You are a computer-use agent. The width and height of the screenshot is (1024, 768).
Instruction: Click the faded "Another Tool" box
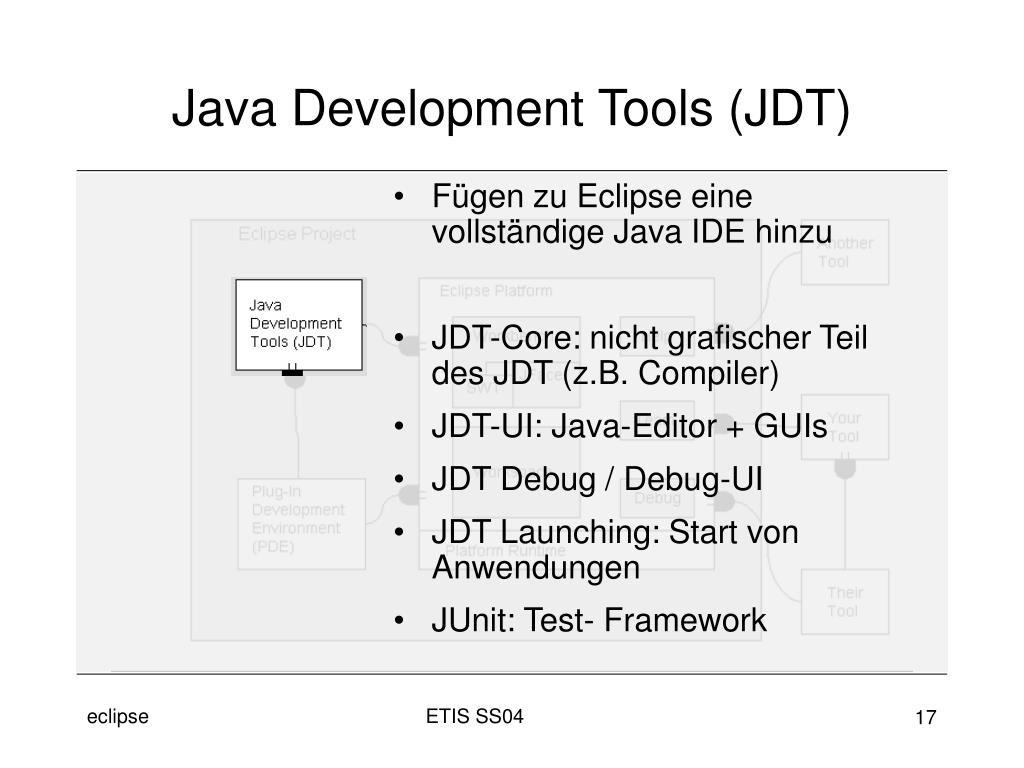tap(844, 252)
